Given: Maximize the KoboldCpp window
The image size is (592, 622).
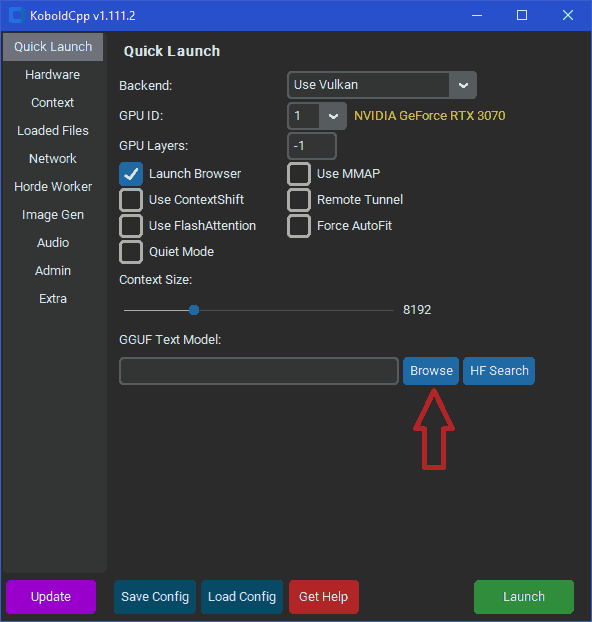Looking at the screenshot, I should (522, 15).
